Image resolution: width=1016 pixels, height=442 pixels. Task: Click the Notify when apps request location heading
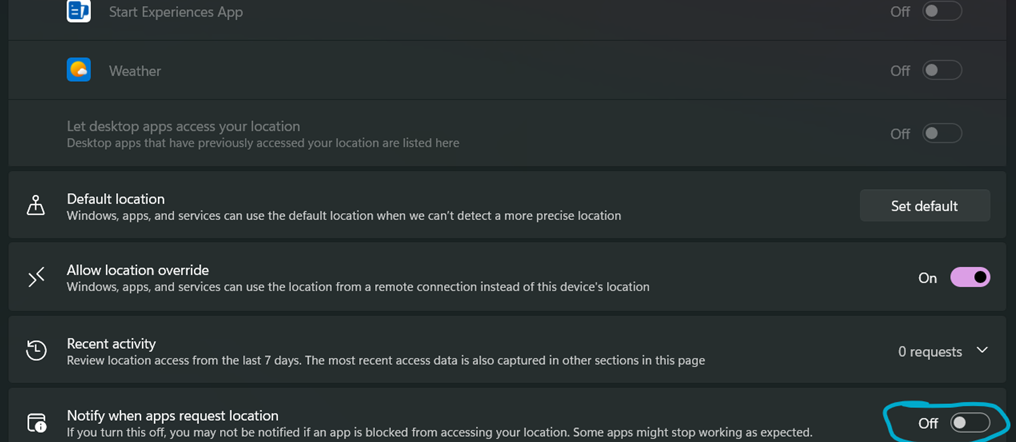point(172,415)
